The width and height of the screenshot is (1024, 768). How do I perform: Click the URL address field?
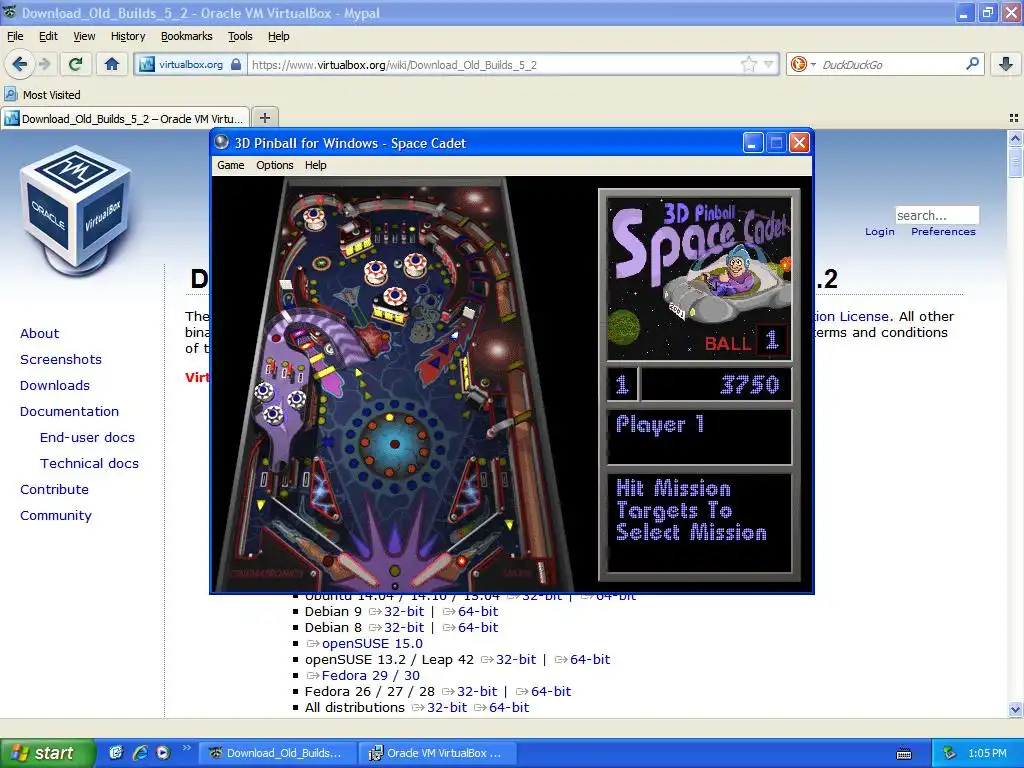[x=495, y=65]
